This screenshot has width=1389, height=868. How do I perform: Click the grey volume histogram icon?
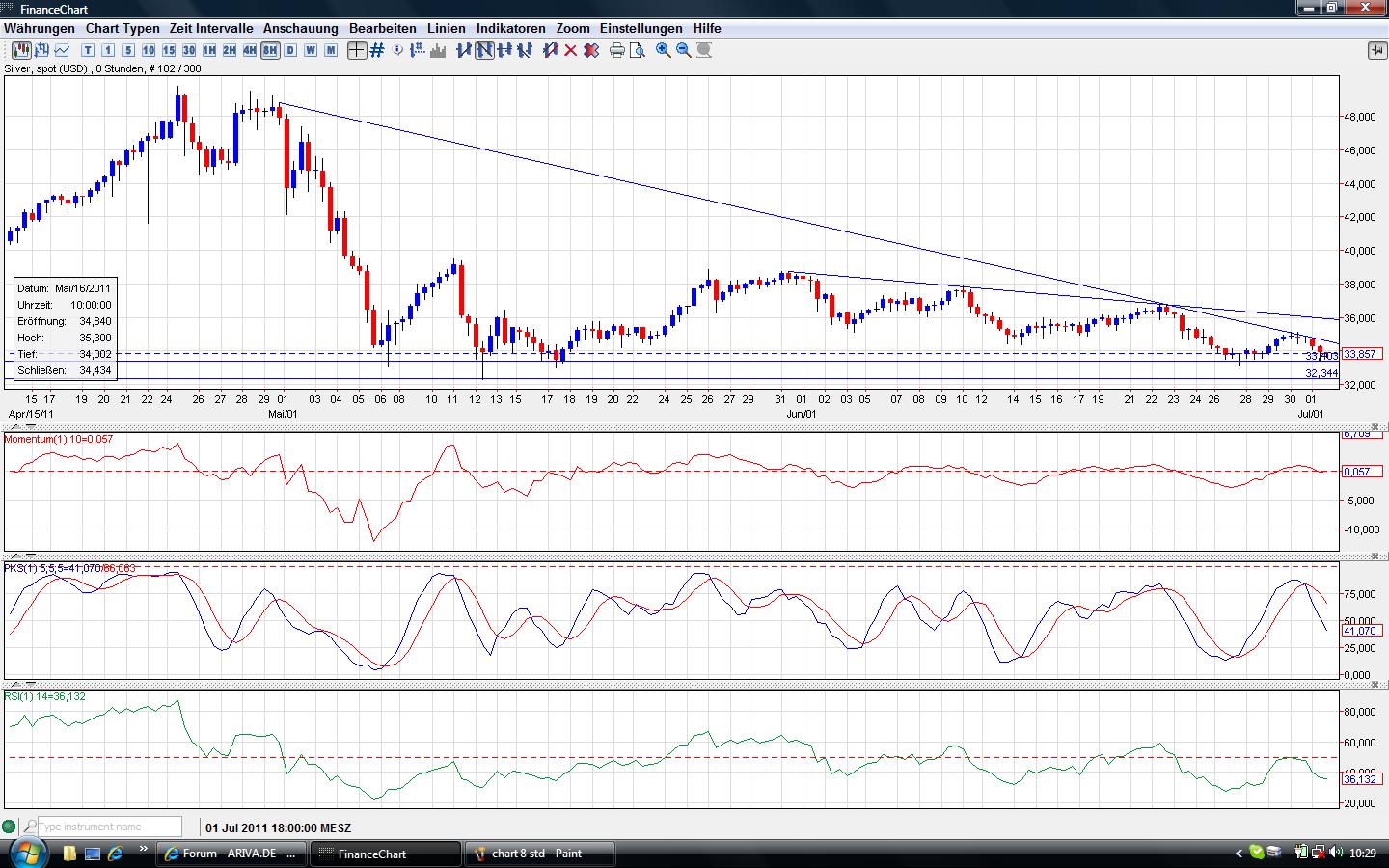tap(439, 50)
